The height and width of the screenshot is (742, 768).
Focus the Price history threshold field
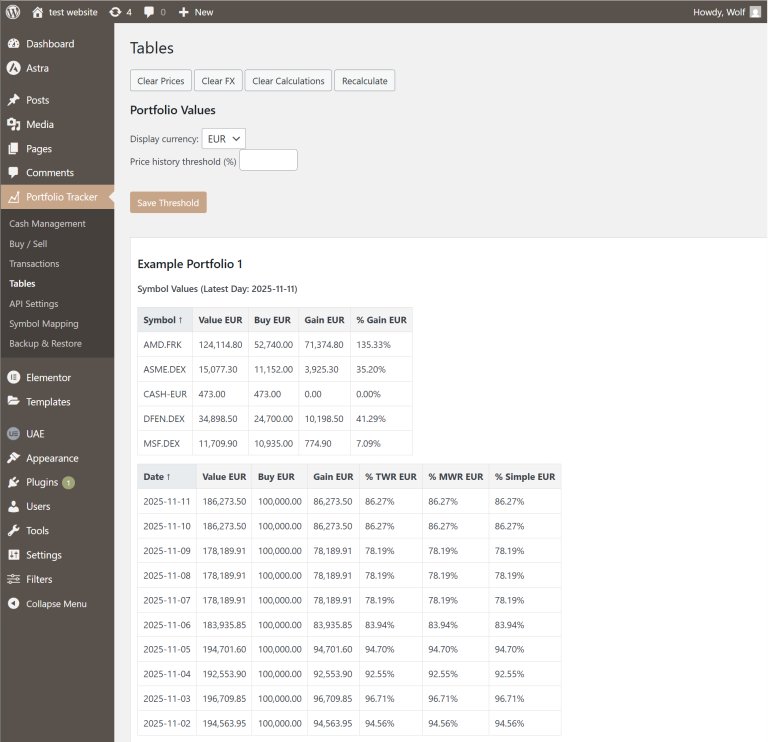[x=268, y=161]
